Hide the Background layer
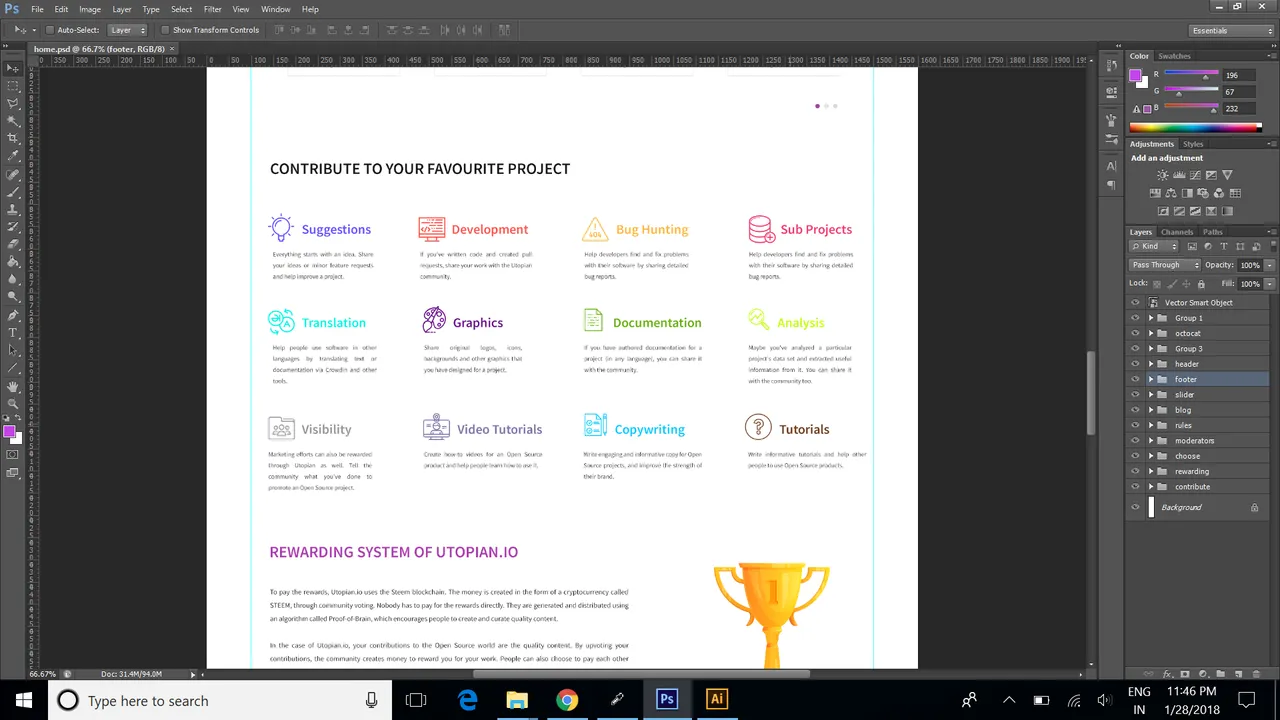This screenshot has height=720, width=1280. (x=1135, y=507)
